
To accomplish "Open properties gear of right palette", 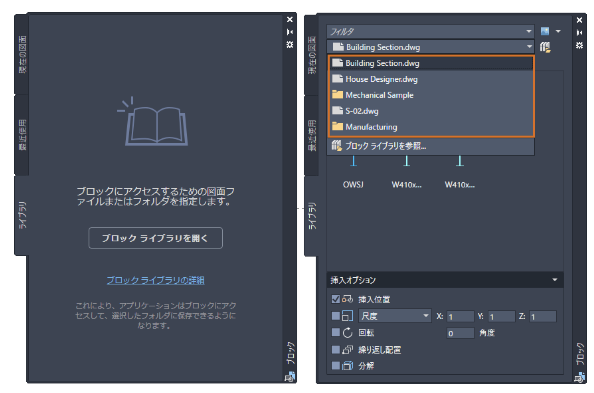I will tap(579, 45).
